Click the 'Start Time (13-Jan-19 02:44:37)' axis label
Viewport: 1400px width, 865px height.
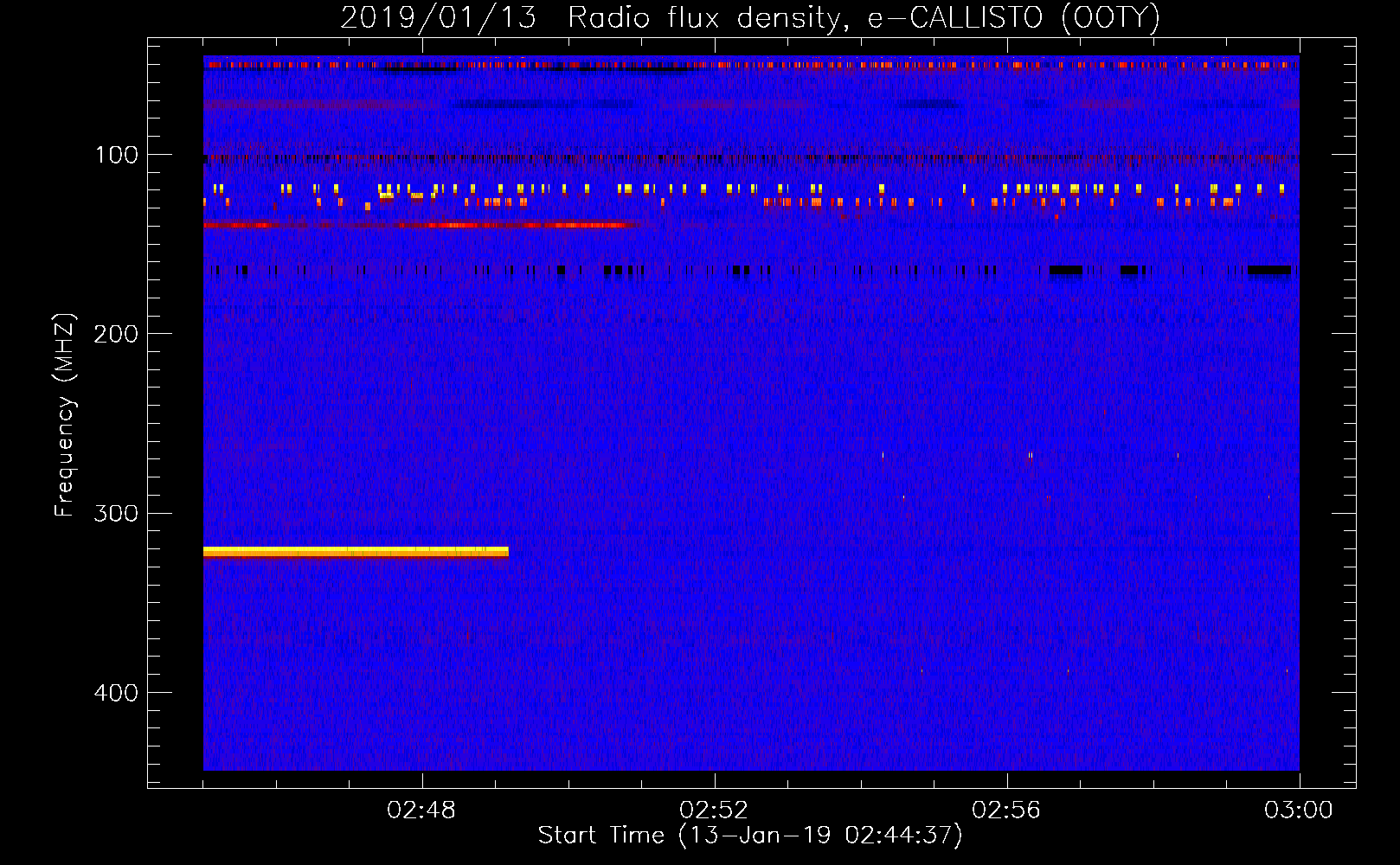pos(750,836)
